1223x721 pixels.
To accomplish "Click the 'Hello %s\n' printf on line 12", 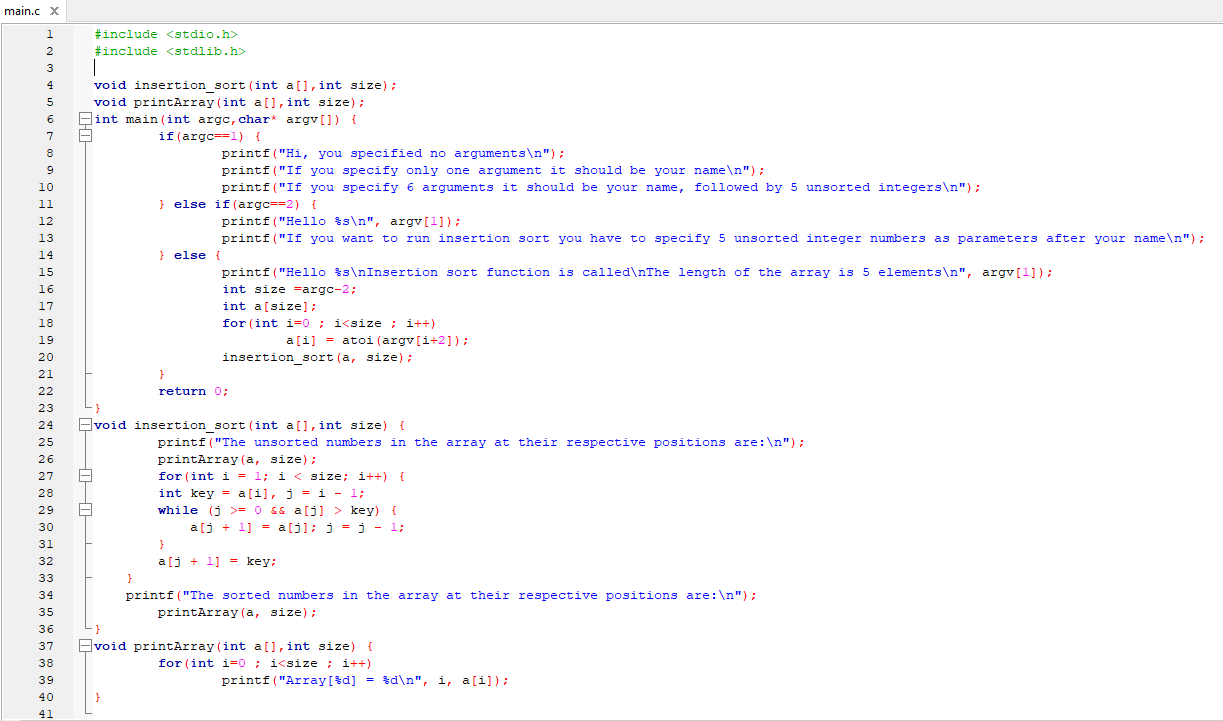I will (x=342, y=221).
